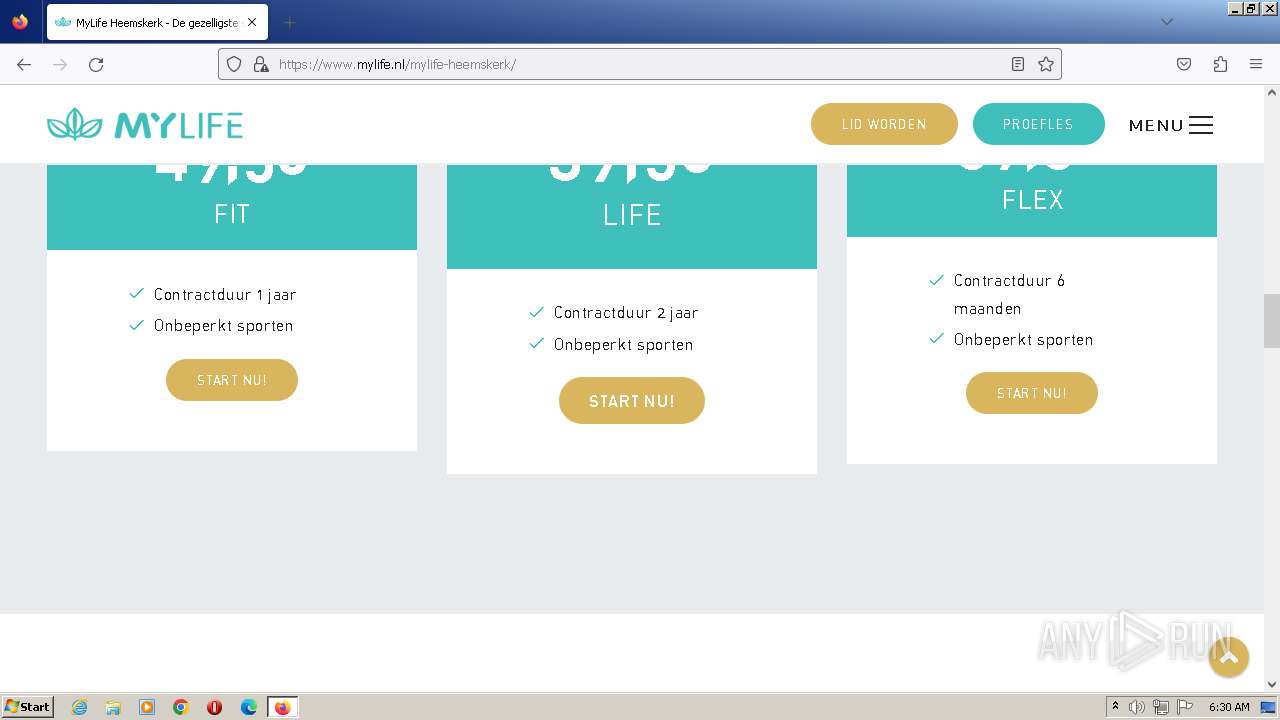1280x720 pixels.
Task: Show hidden system tray icons
Action: point(1115,707)
